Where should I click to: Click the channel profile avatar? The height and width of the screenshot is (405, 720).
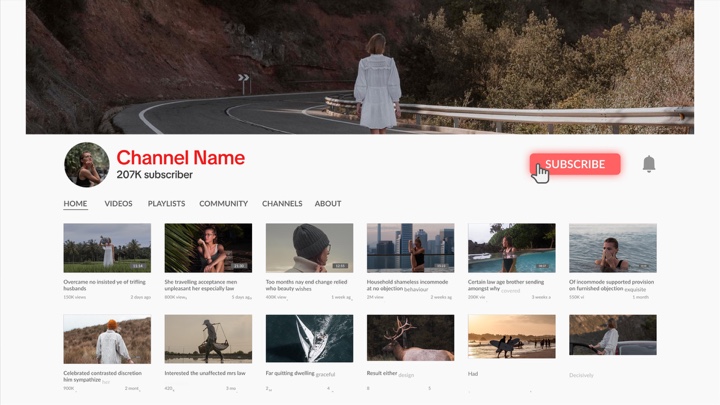click(x=87, y=164)
